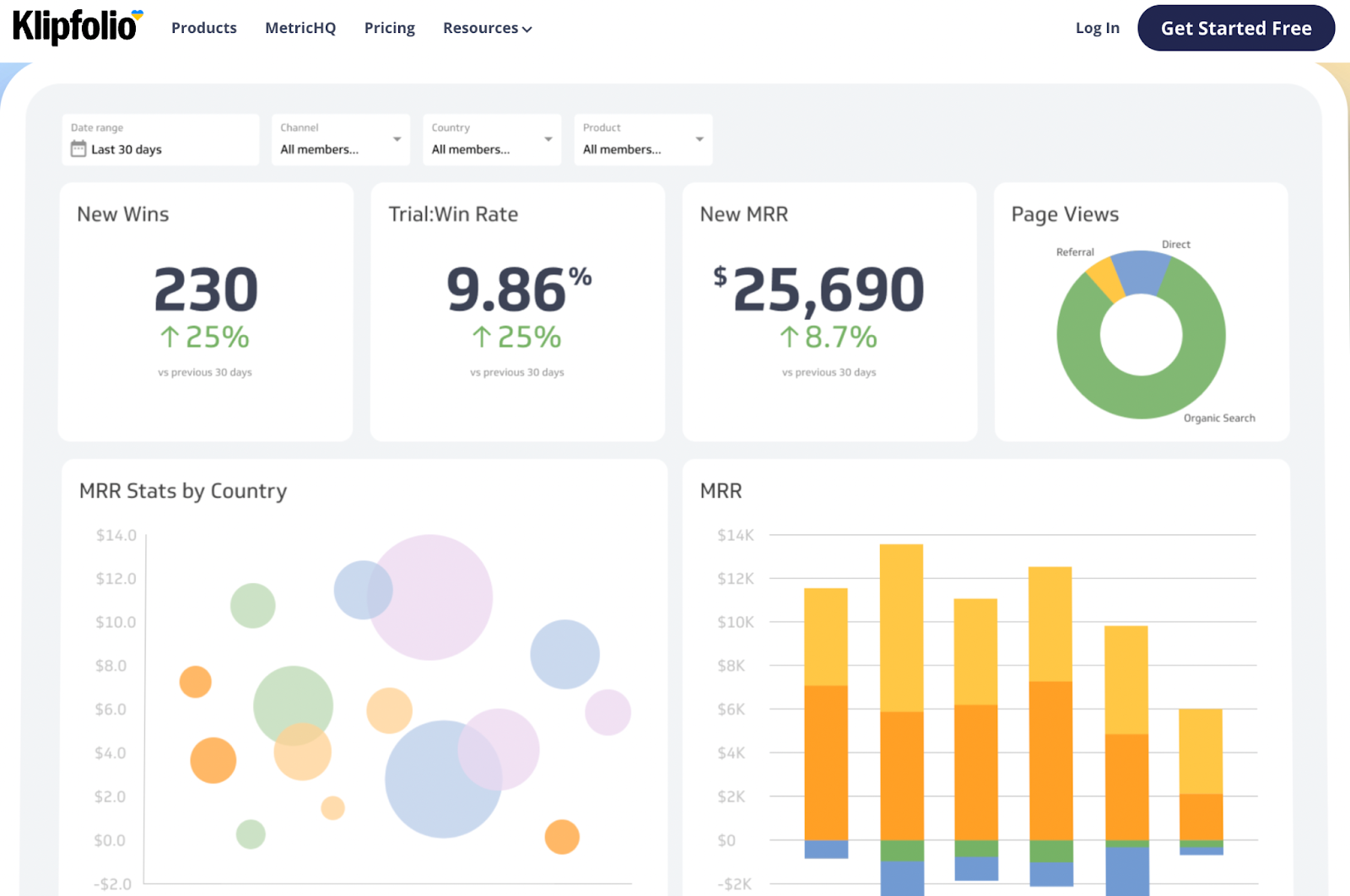Click the green Organic Search donut segment
This screenshot has width=1350, height=896.
[x=1141, y=397]
